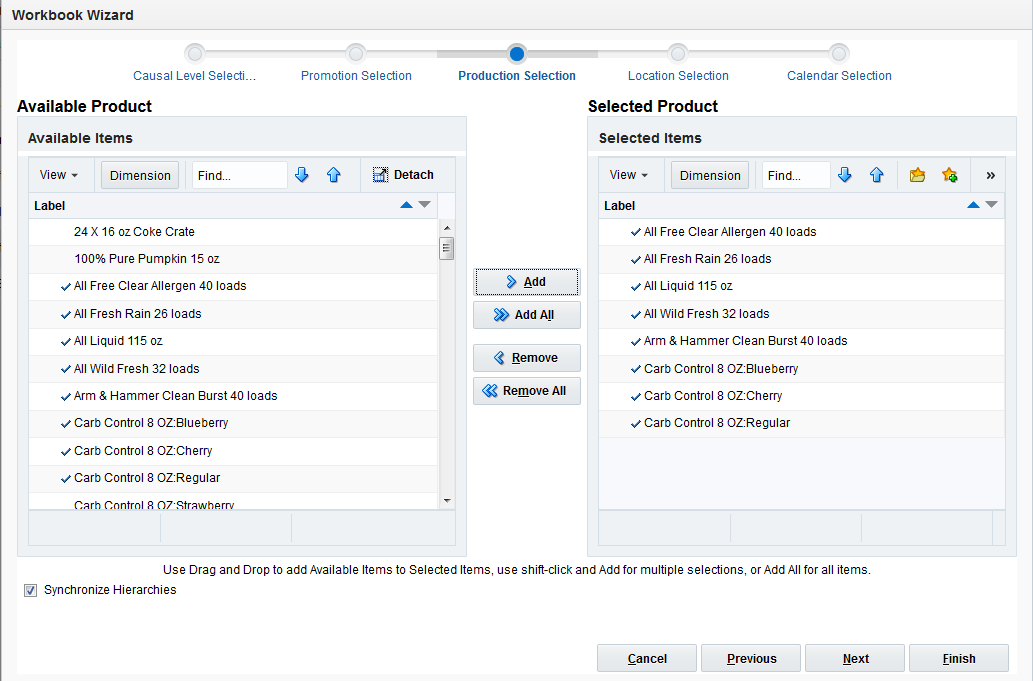Click the Next button
Viewport: 1033px width, 681px height.
coord(855,658)
